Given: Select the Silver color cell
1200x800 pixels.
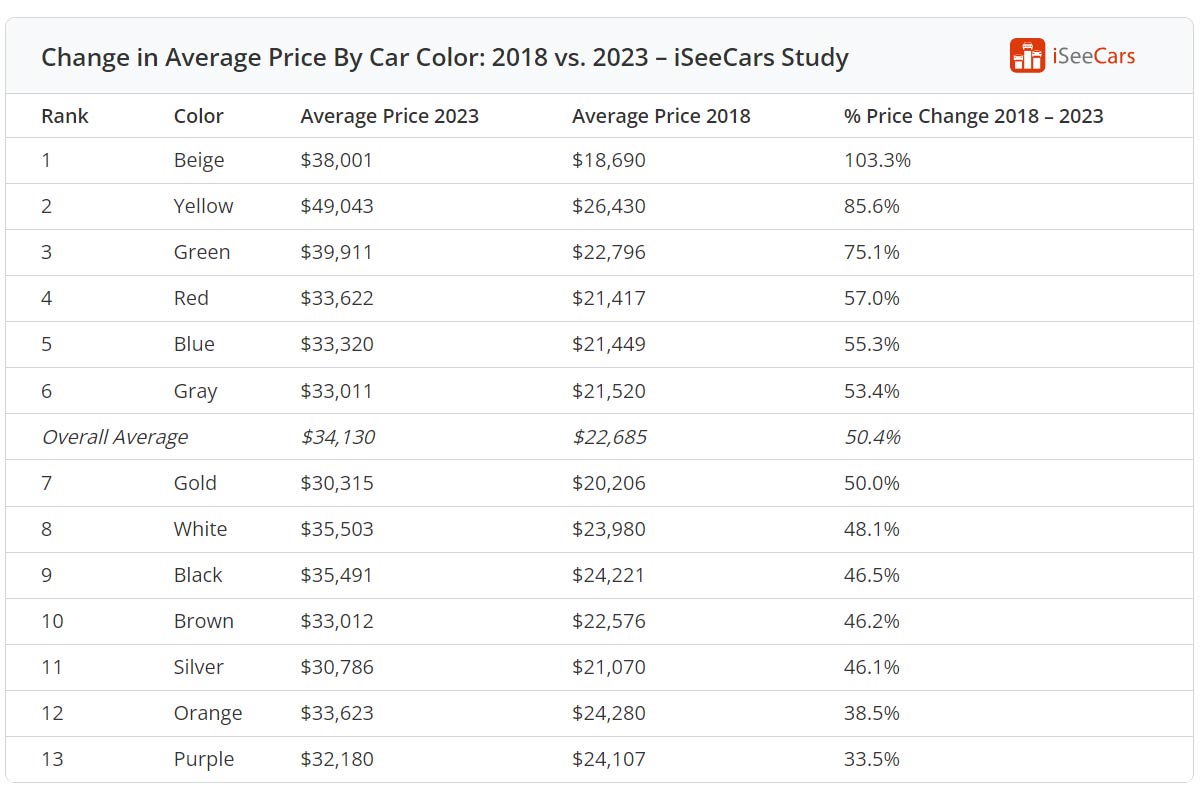Looking at the screenshot, I should click(x=198, y=667).
